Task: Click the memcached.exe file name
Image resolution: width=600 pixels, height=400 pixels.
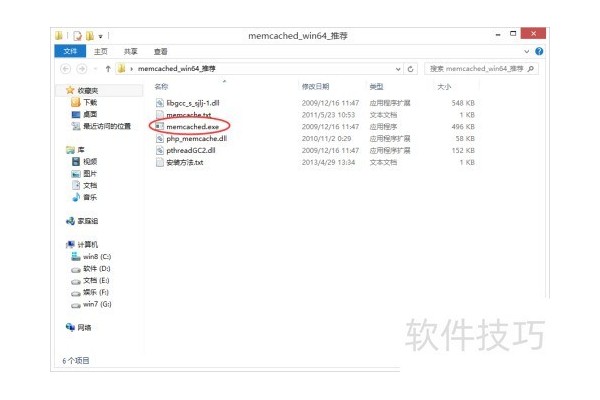Action: [192, 126]
